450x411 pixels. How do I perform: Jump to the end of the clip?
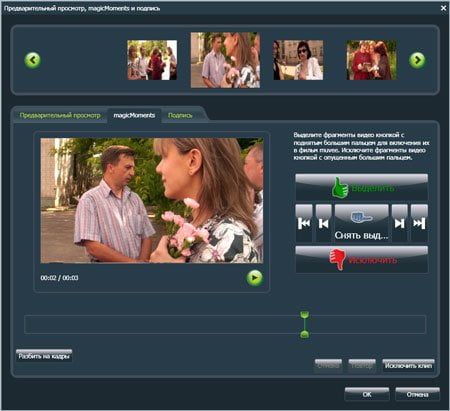(x=419, y=223)
